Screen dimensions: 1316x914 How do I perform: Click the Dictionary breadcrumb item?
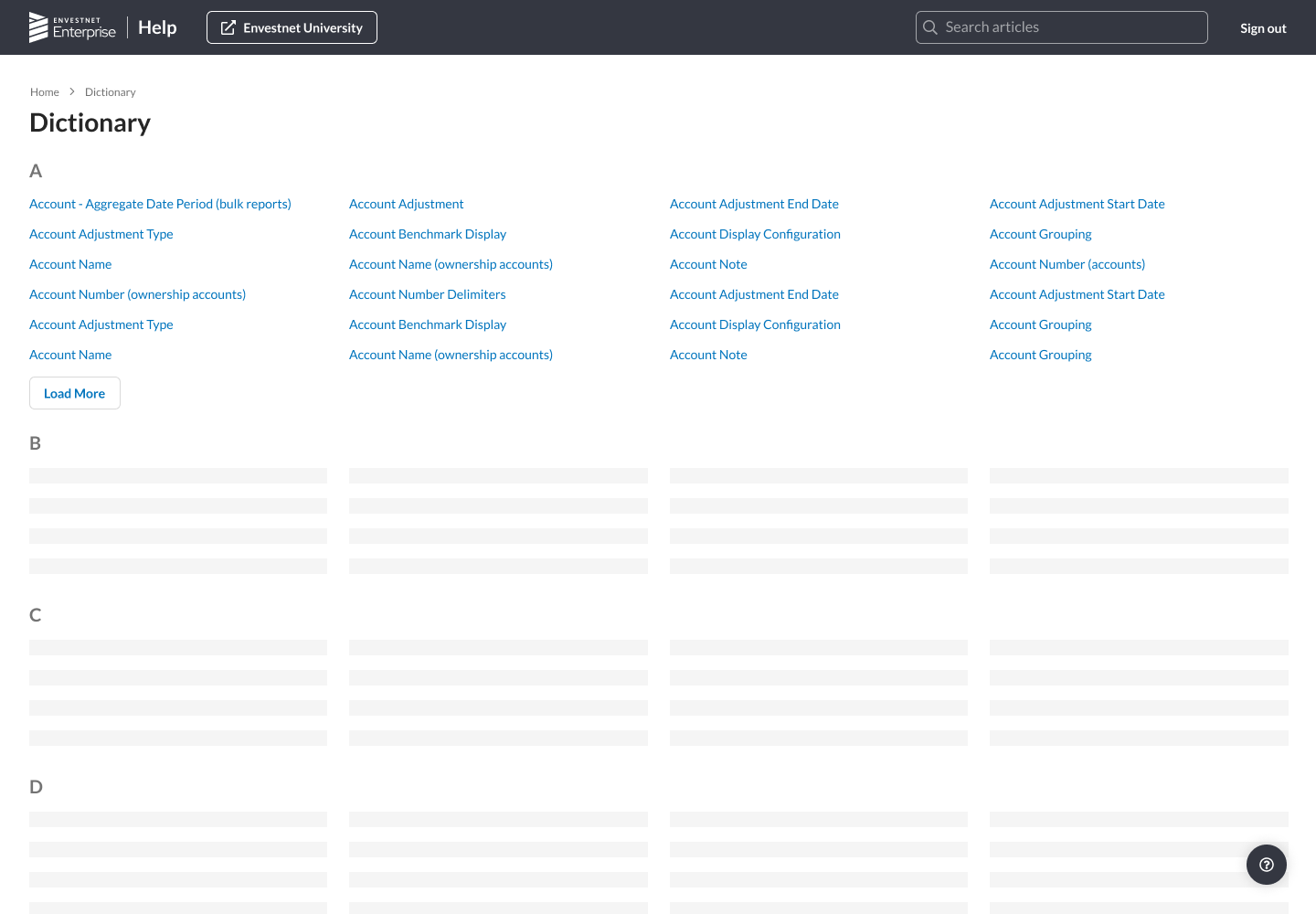(x=110, y=92)
